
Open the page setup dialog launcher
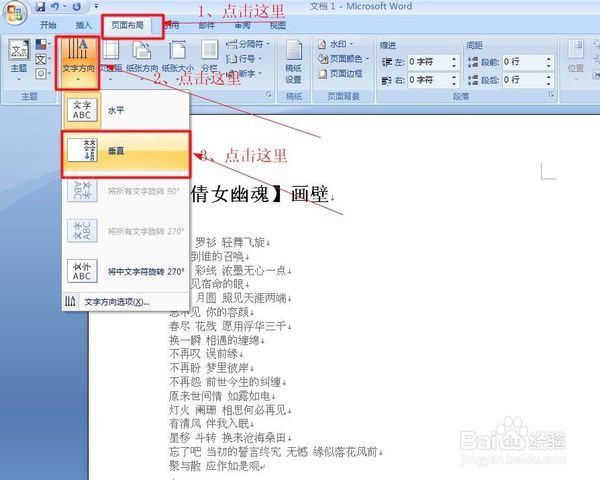[269, 95]
